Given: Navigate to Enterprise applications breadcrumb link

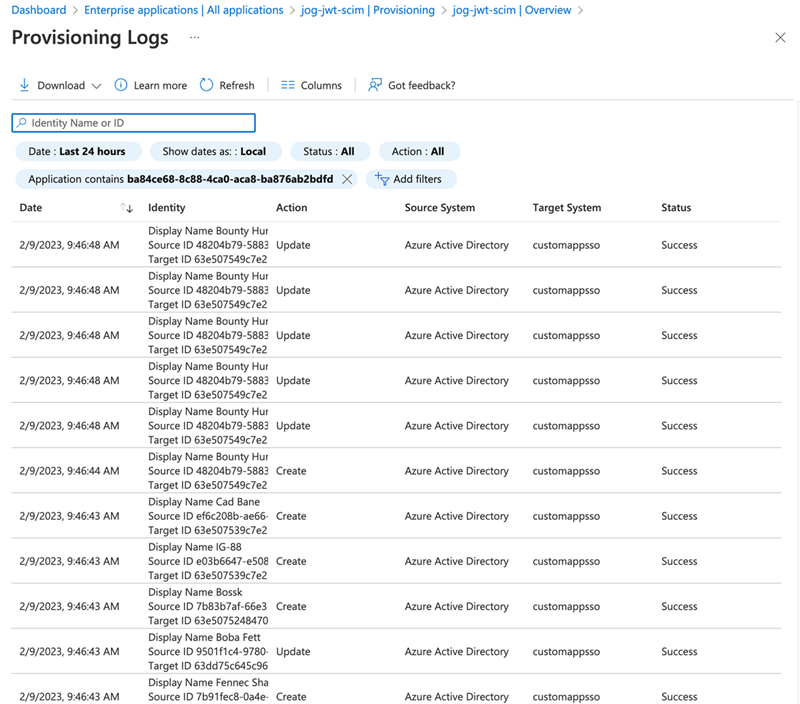Looking at the screenshot, I should tap(183, 10).
